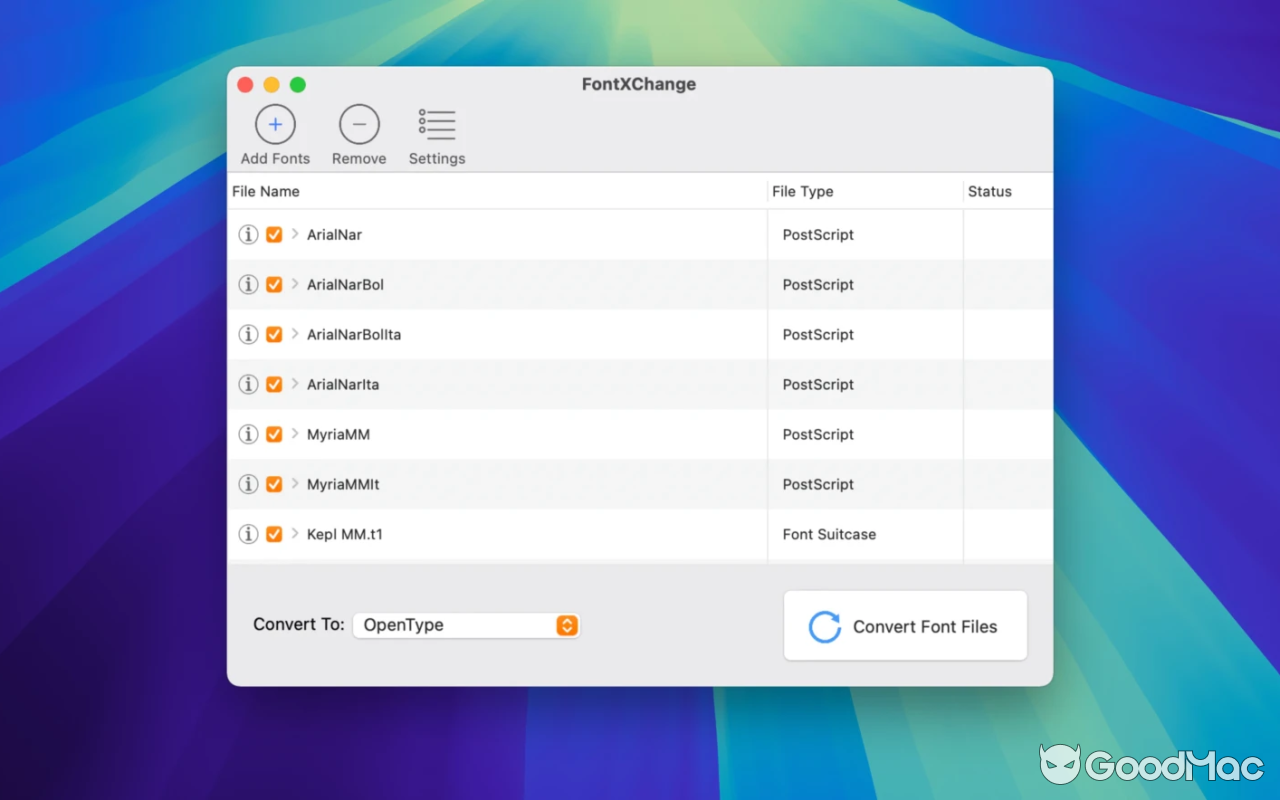
Task: Expand the disclosure arrow beside ArialNarIta
Action: click(x=294, y=384)
